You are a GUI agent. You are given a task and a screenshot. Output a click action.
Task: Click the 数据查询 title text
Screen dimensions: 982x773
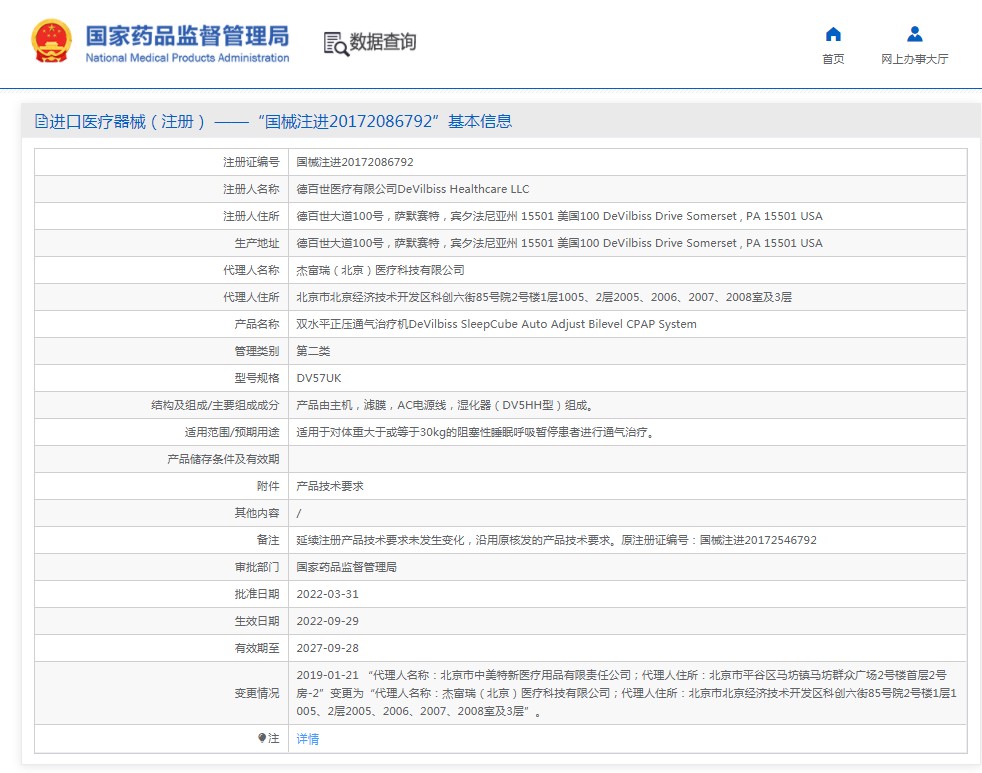click(383, 42)
